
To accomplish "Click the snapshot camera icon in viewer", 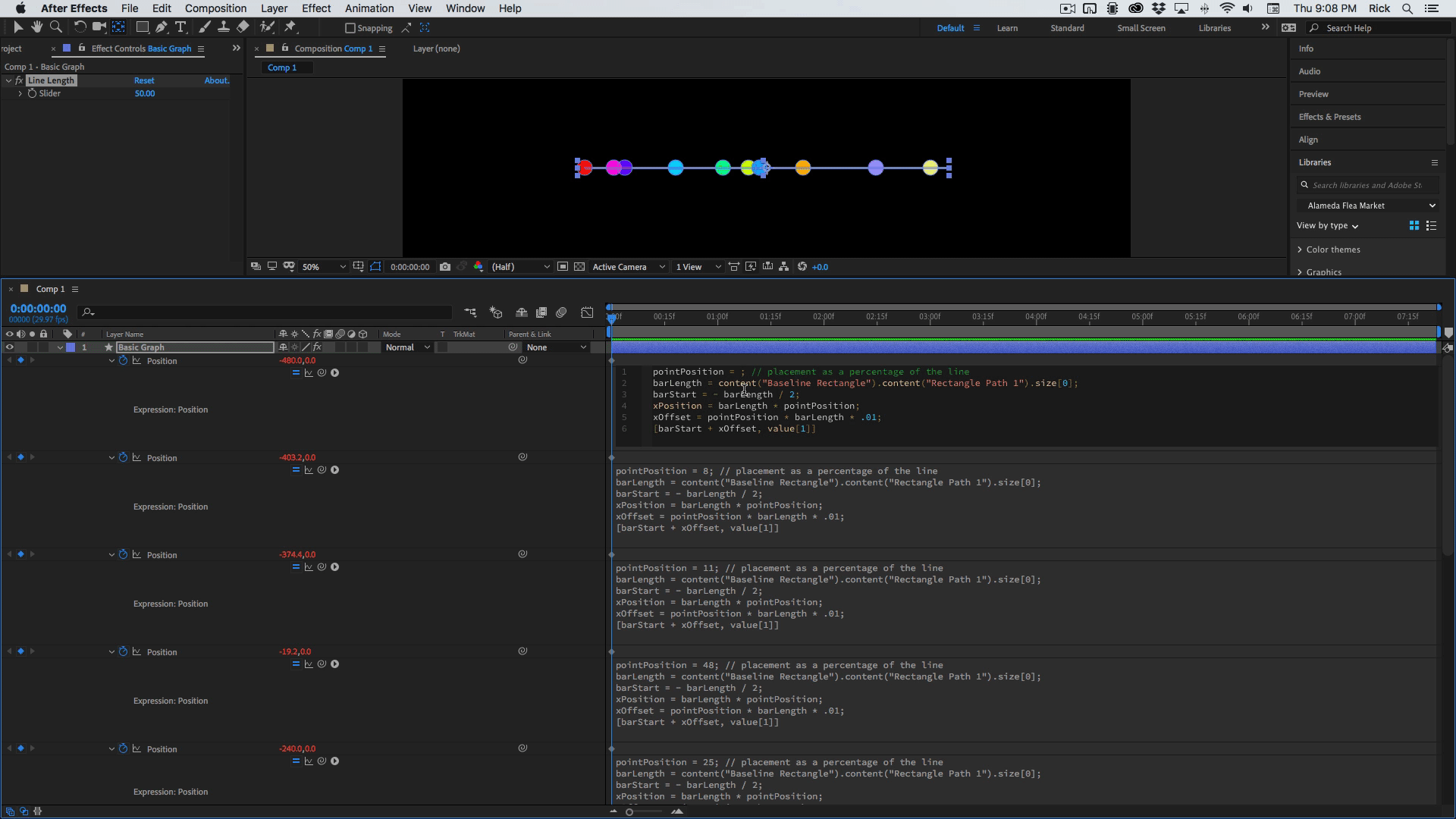I will pos(445,267).
